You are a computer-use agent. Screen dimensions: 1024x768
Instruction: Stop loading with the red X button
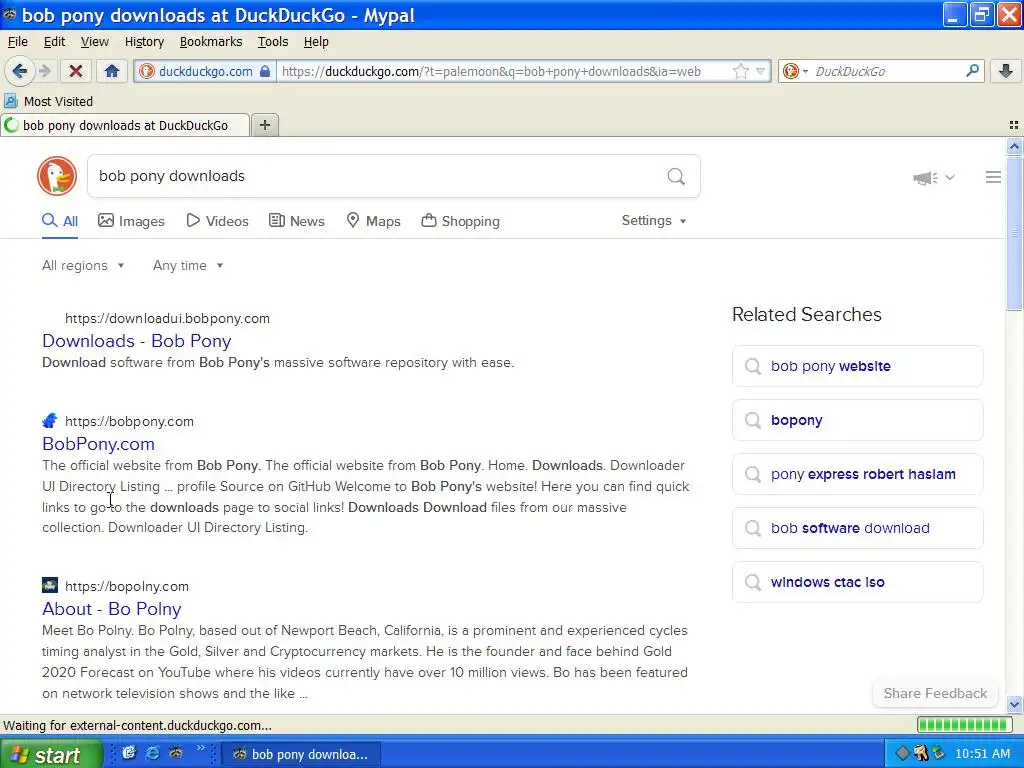[x=76, y=71]
